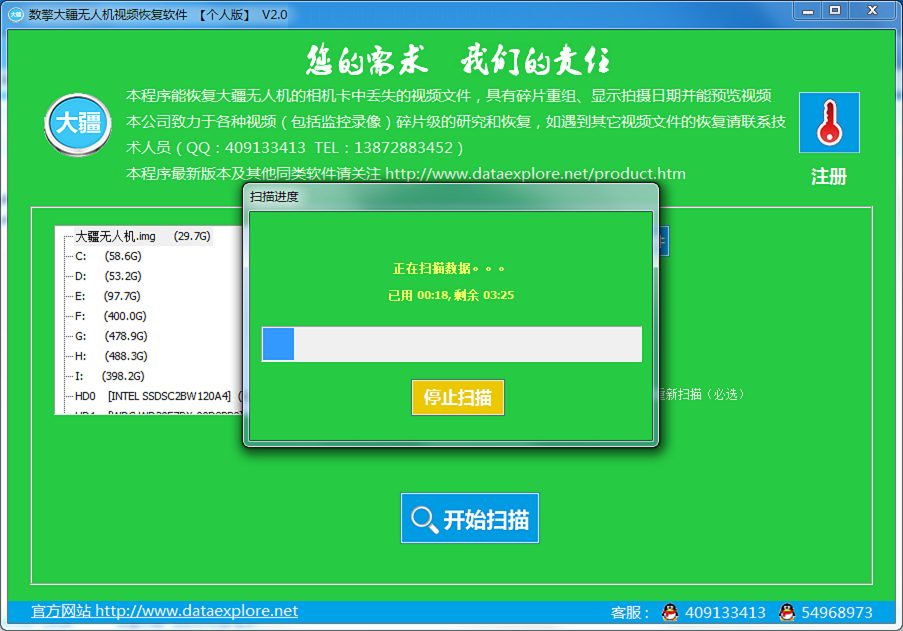Viewport: 903px width, 631px height.
Task: Minimize the recovery software window
Action: pos(808,11)
